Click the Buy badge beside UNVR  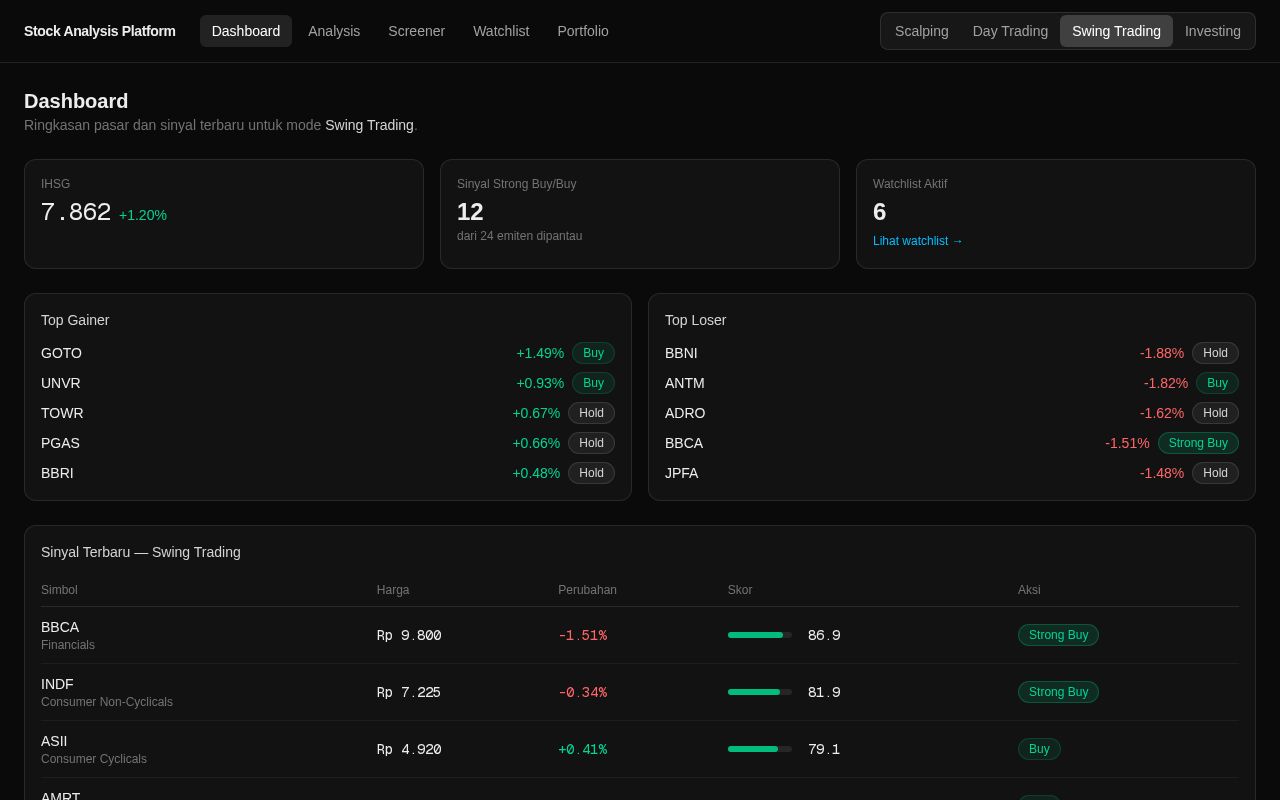[x=593, y=383]
